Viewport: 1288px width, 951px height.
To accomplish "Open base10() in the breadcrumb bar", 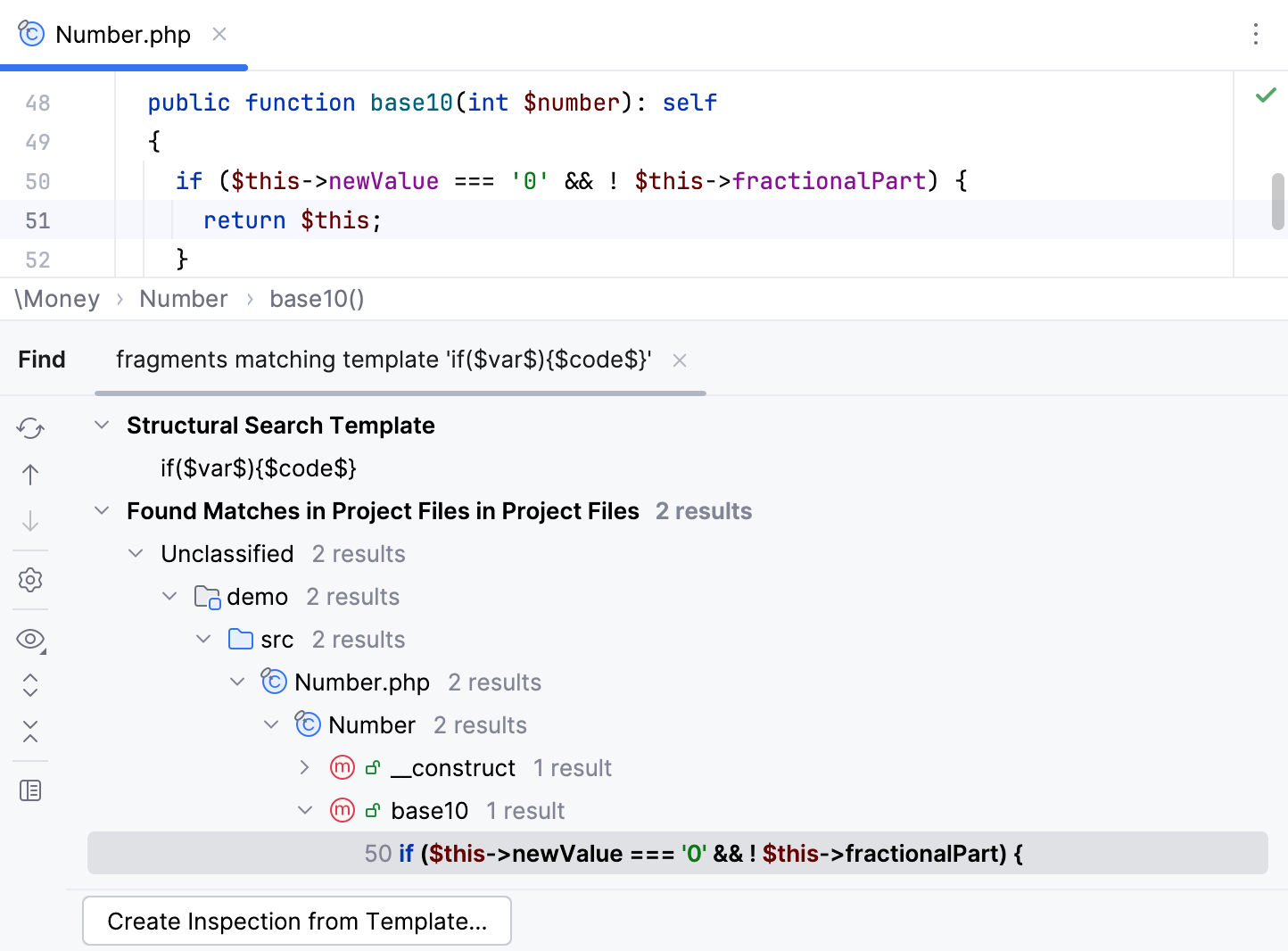I will click(x=317, y=299).
